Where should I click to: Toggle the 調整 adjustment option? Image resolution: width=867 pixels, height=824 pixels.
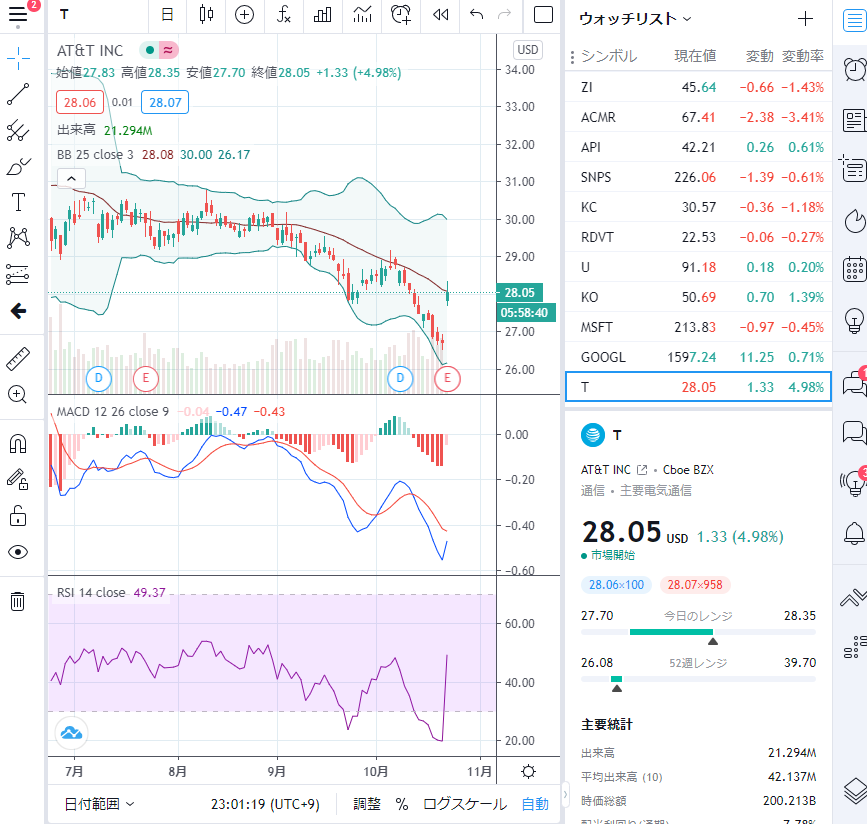[367, 804]
